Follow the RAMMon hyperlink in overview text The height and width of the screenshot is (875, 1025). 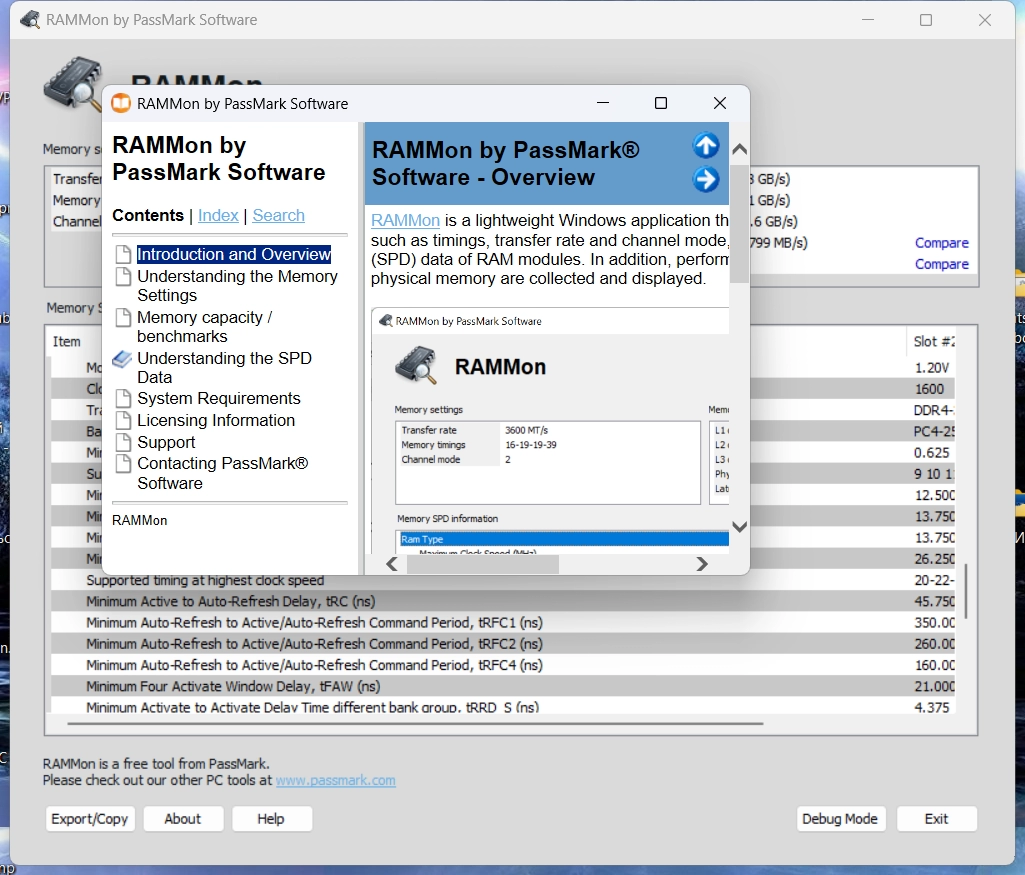point(405,220)
